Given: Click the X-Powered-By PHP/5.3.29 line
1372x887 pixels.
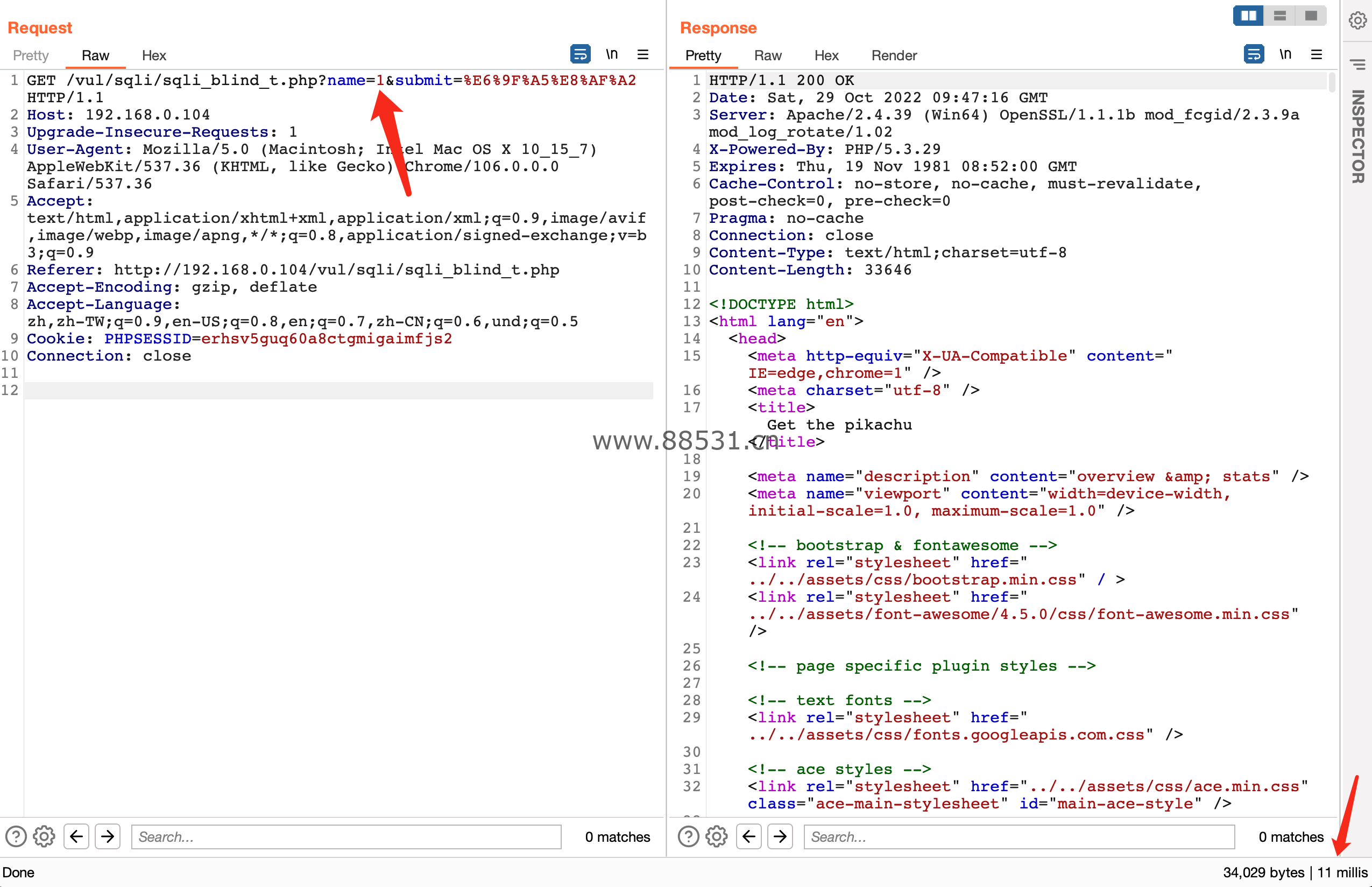Looking at the screenshot, I should click(824, 149).
